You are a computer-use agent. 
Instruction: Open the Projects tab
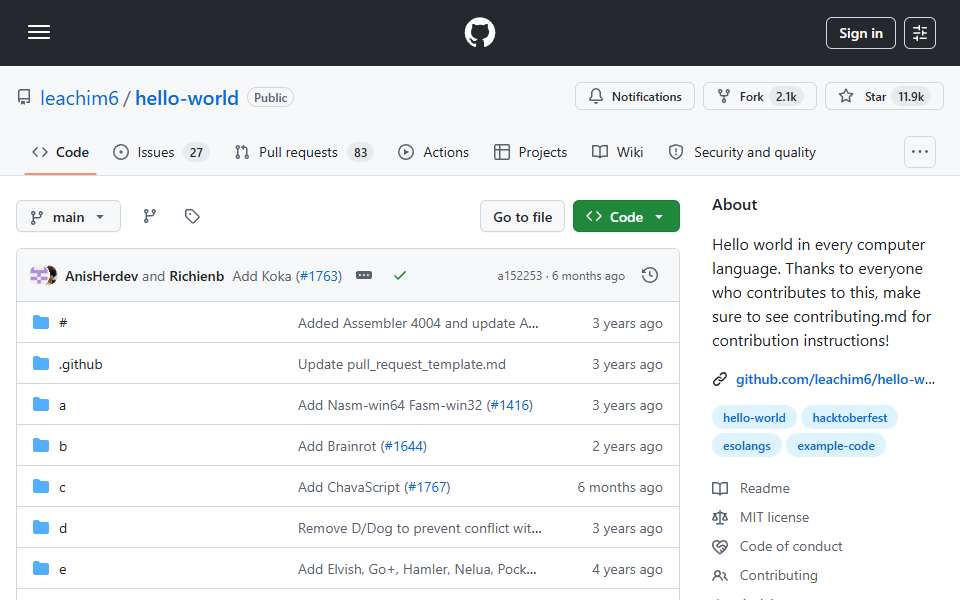tap(531, 152)
